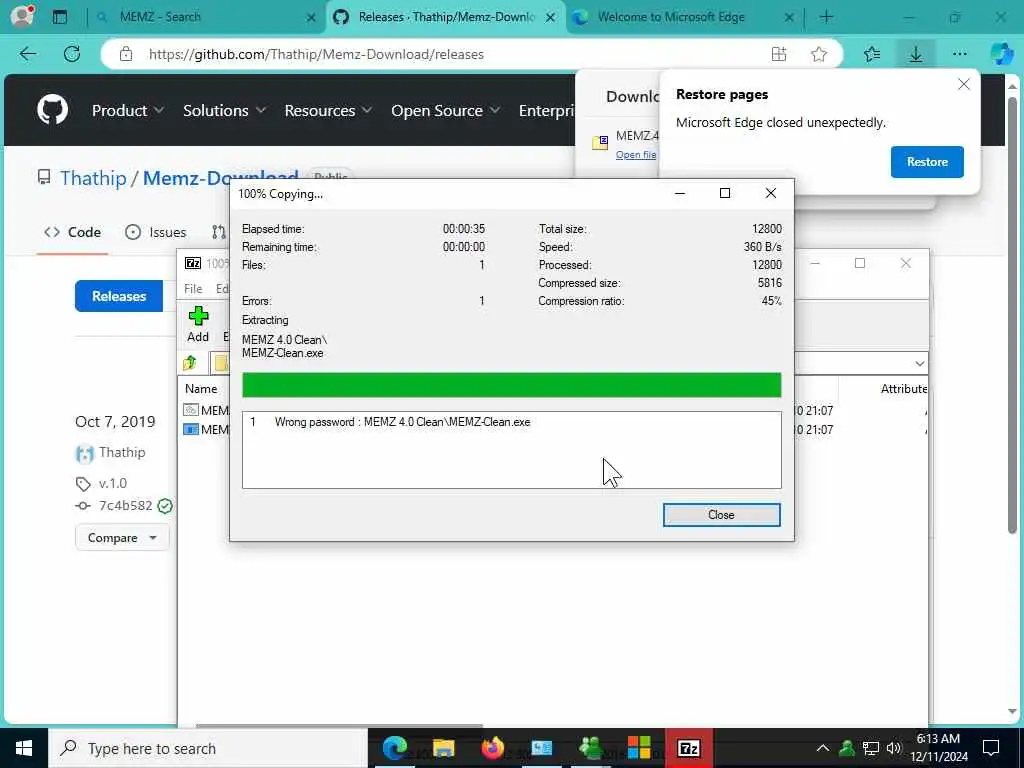This screenshot has height=768, width=1024.
Task: Click the MEMZ archive icon in Downloads panel
Action: (x=600, y=142)
